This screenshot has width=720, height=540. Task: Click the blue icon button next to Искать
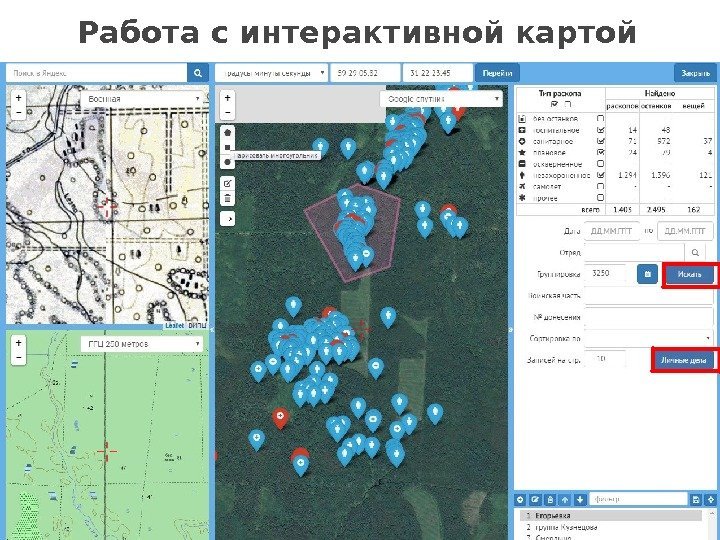(x=647, y=274)
